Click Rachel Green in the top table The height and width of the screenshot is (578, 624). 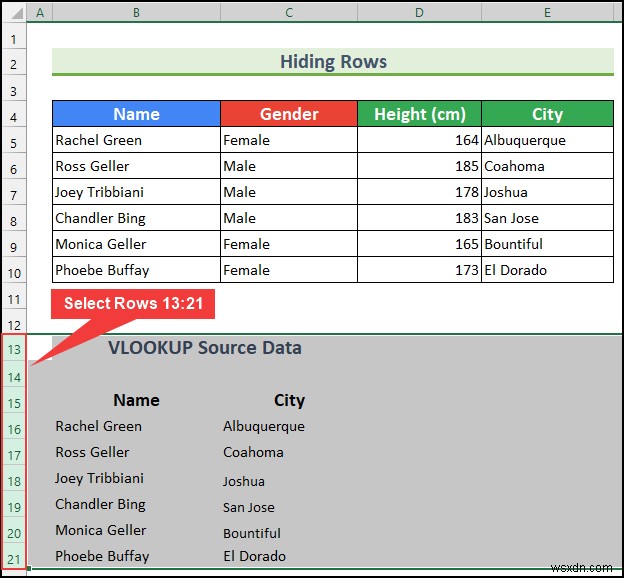136,140
